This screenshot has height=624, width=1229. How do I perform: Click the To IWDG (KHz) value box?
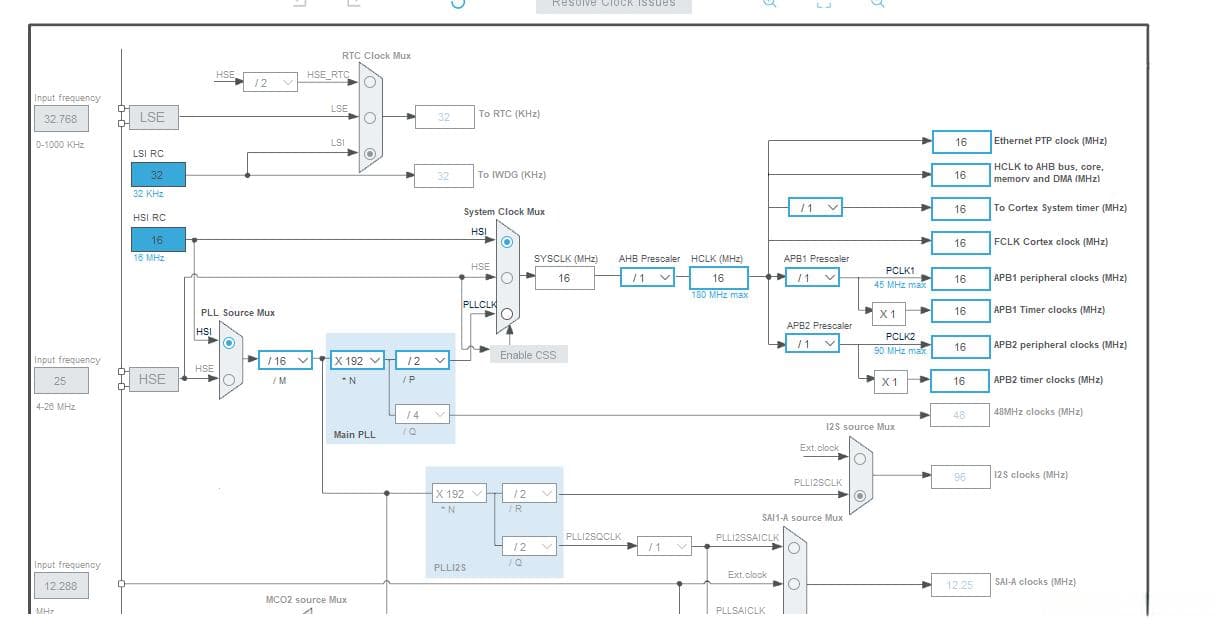tap(444, 176)
